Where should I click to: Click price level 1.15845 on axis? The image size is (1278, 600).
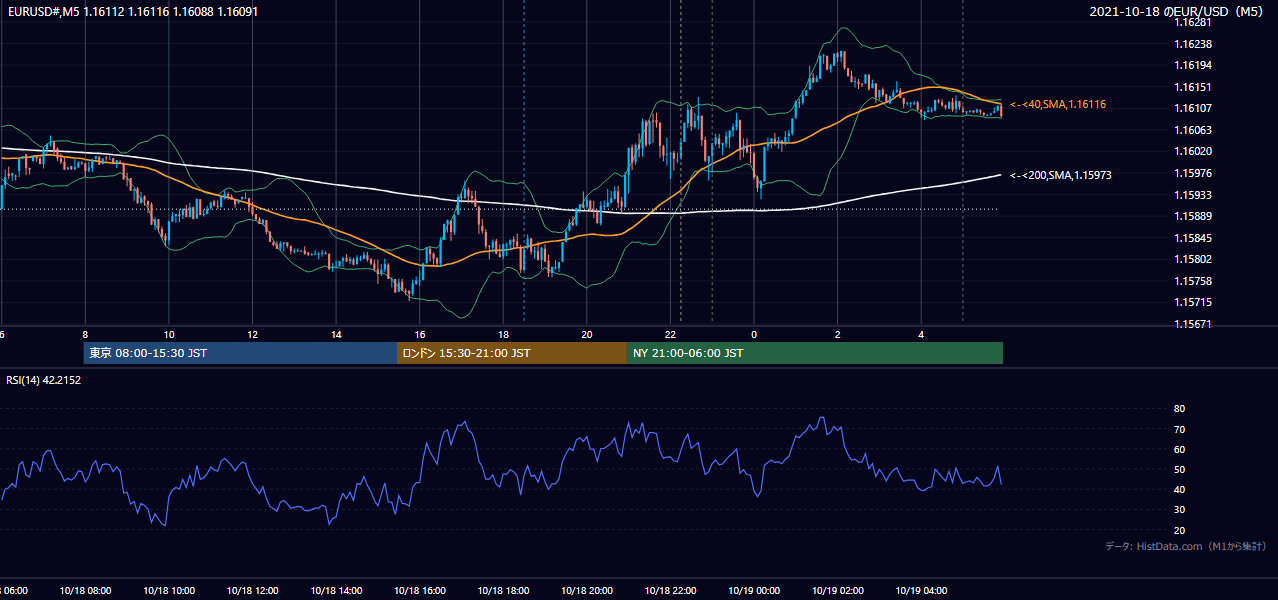tap(1194, 238)
